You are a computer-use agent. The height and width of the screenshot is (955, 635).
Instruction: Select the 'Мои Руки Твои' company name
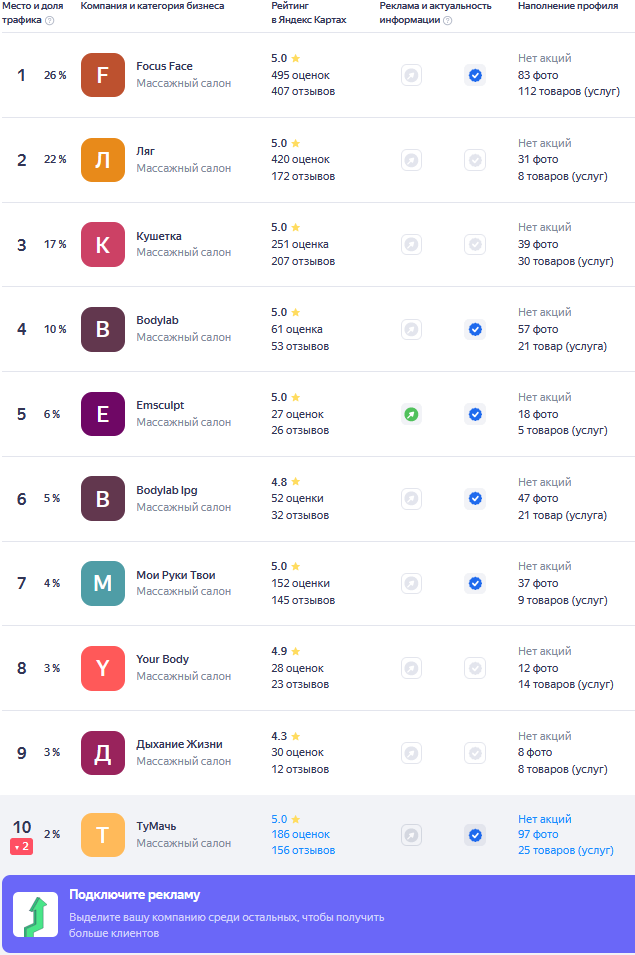point(175,575)
